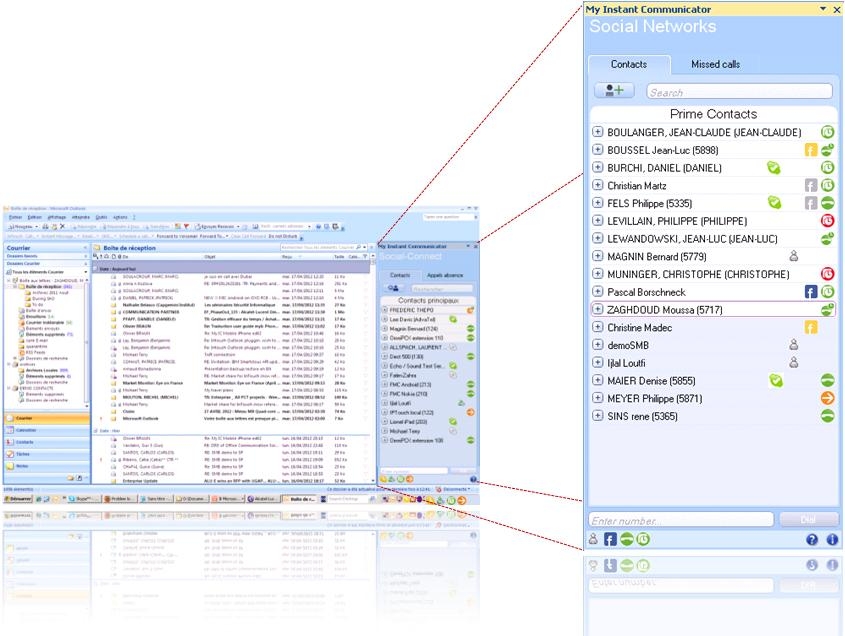Click the Facebook icon below the Enter number field
This screenshot has height=636, width=845.
pos(610,539)
